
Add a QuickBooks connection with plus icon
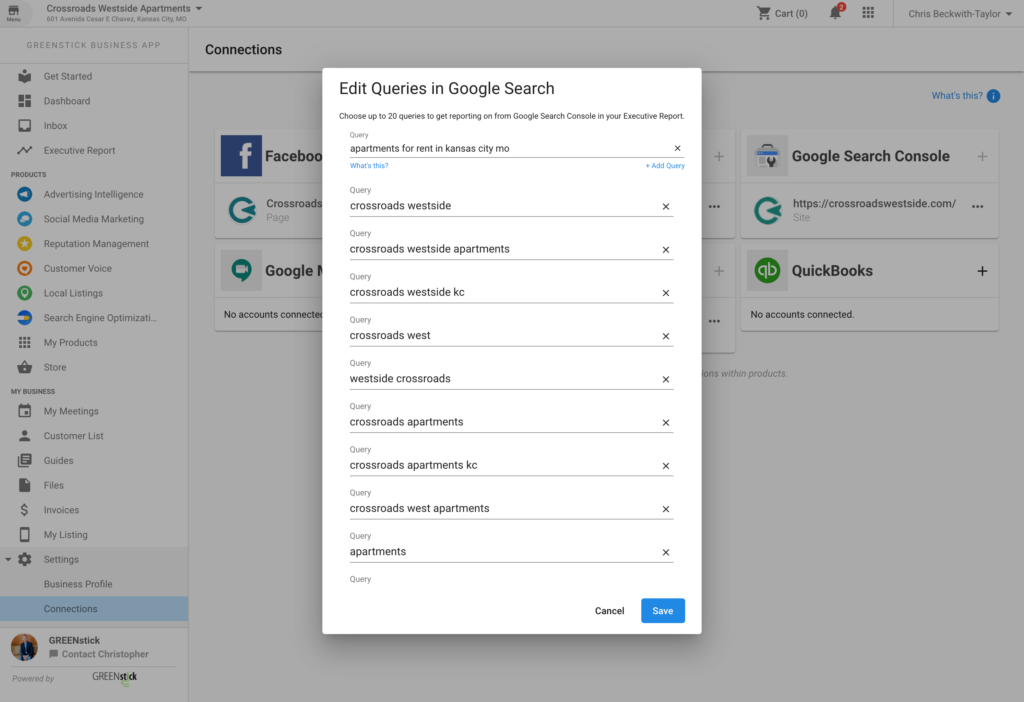982,271
